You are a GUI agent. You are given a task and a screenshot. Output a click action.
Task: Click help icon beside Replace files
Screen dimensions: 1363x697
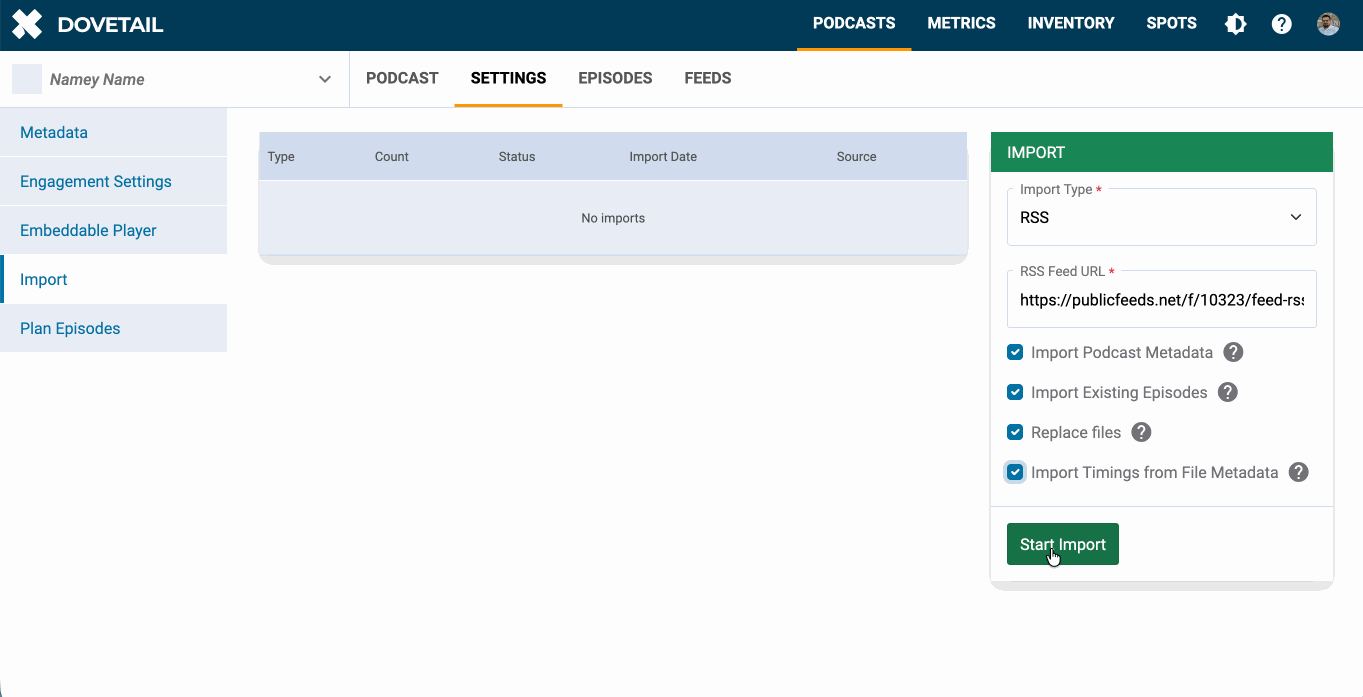click(1141, 433)
